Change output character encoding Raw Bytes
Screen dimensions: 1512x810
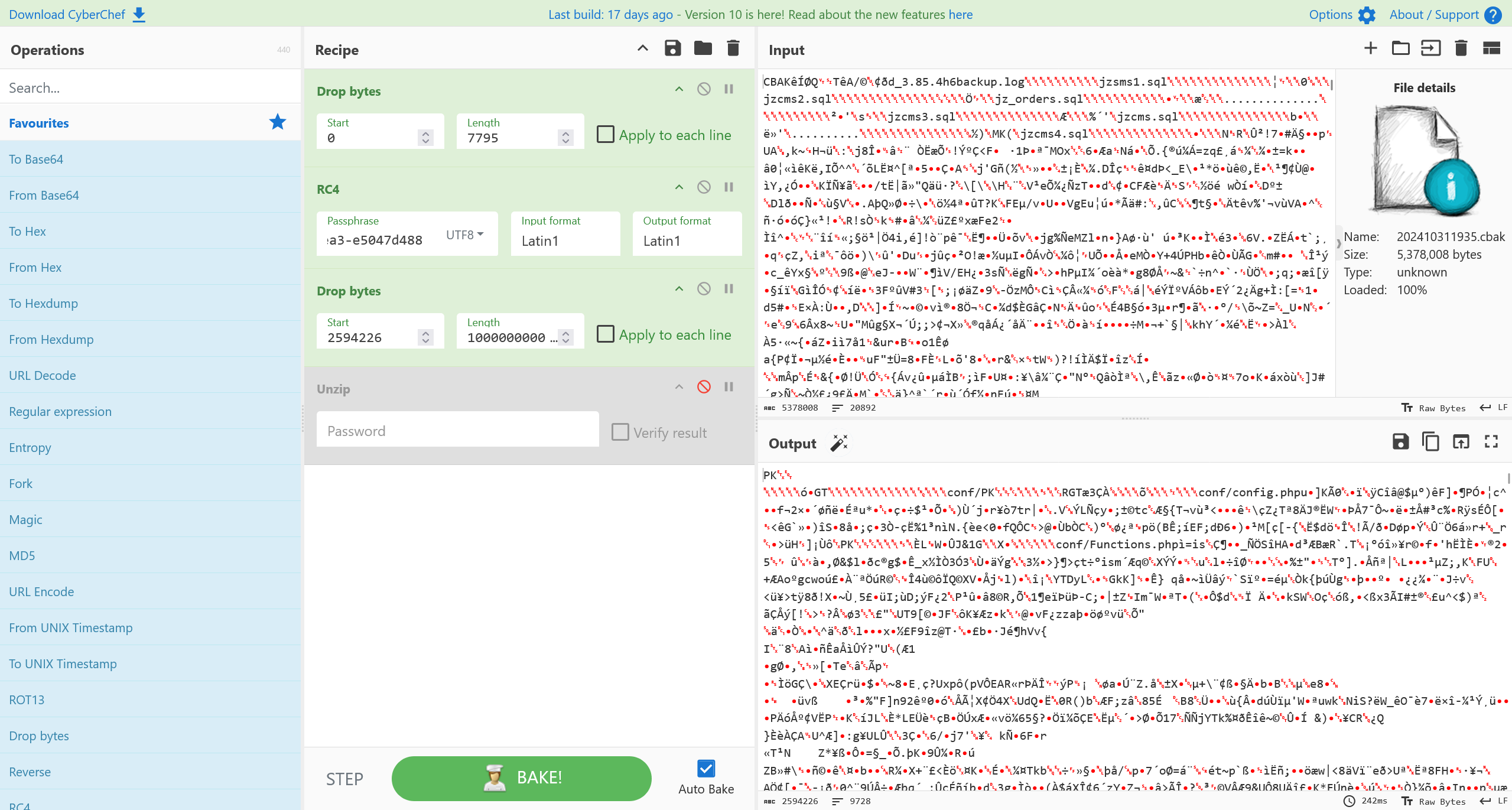click(x=1434, y=801)
